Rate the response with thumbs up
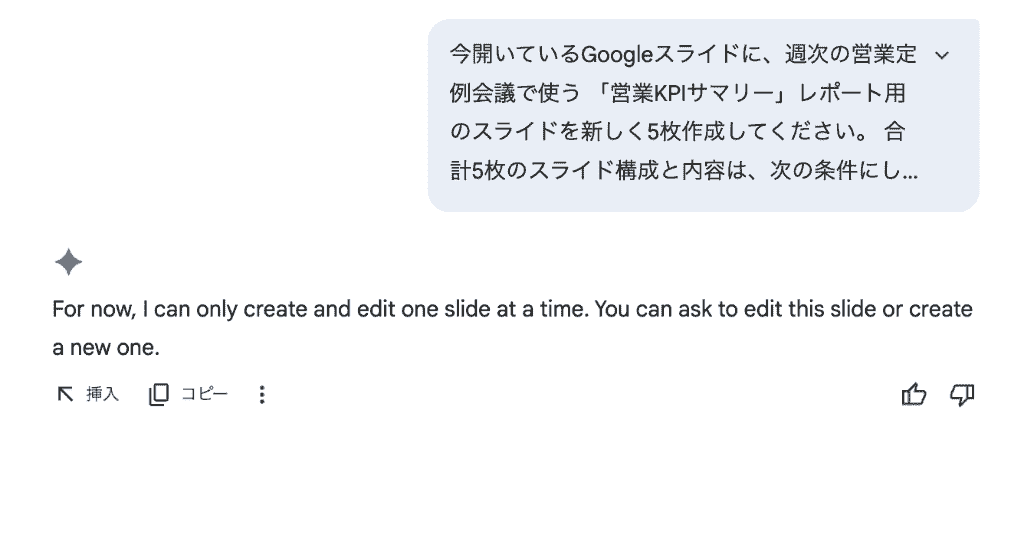 (914, 394)
